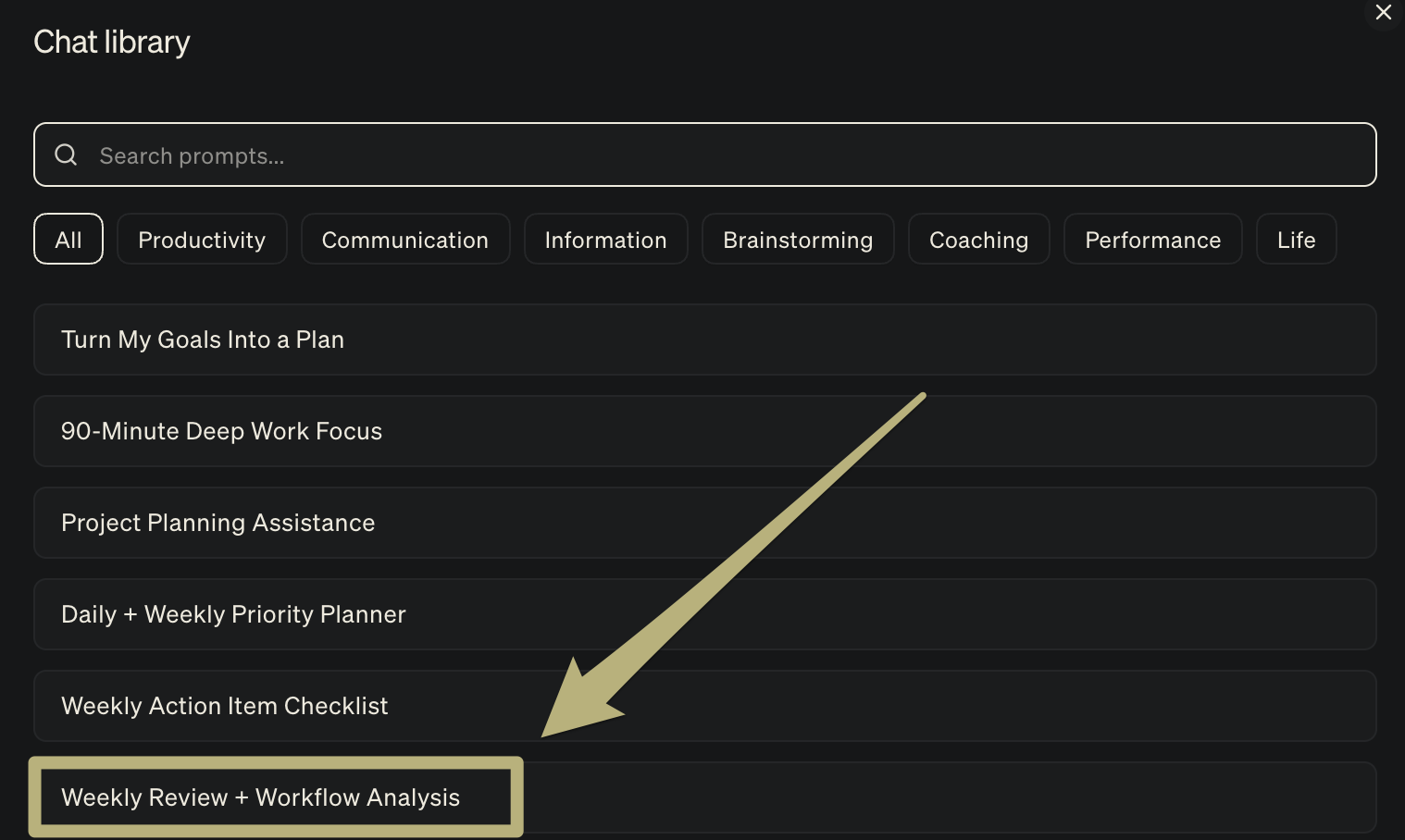Select Weekly Review + Workflow Analysis prompt

coord(260,797)
